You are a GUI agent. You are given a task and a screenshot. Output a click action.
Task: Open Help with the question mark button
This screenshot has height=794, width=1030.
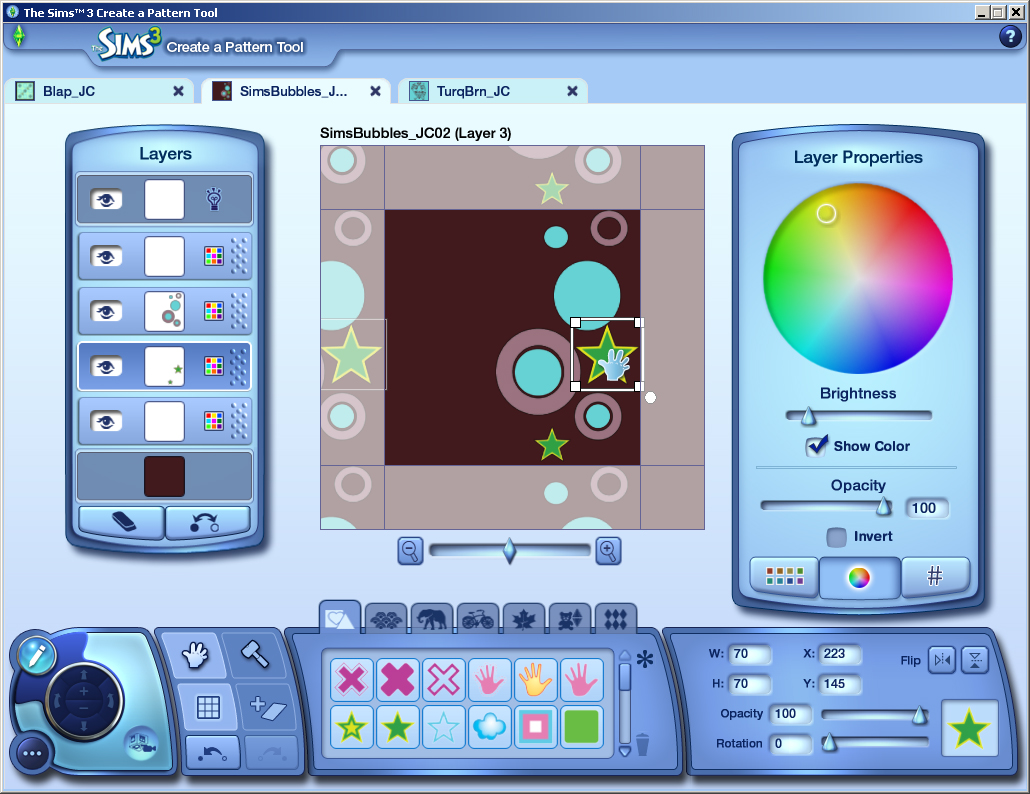coord(1009,37)
